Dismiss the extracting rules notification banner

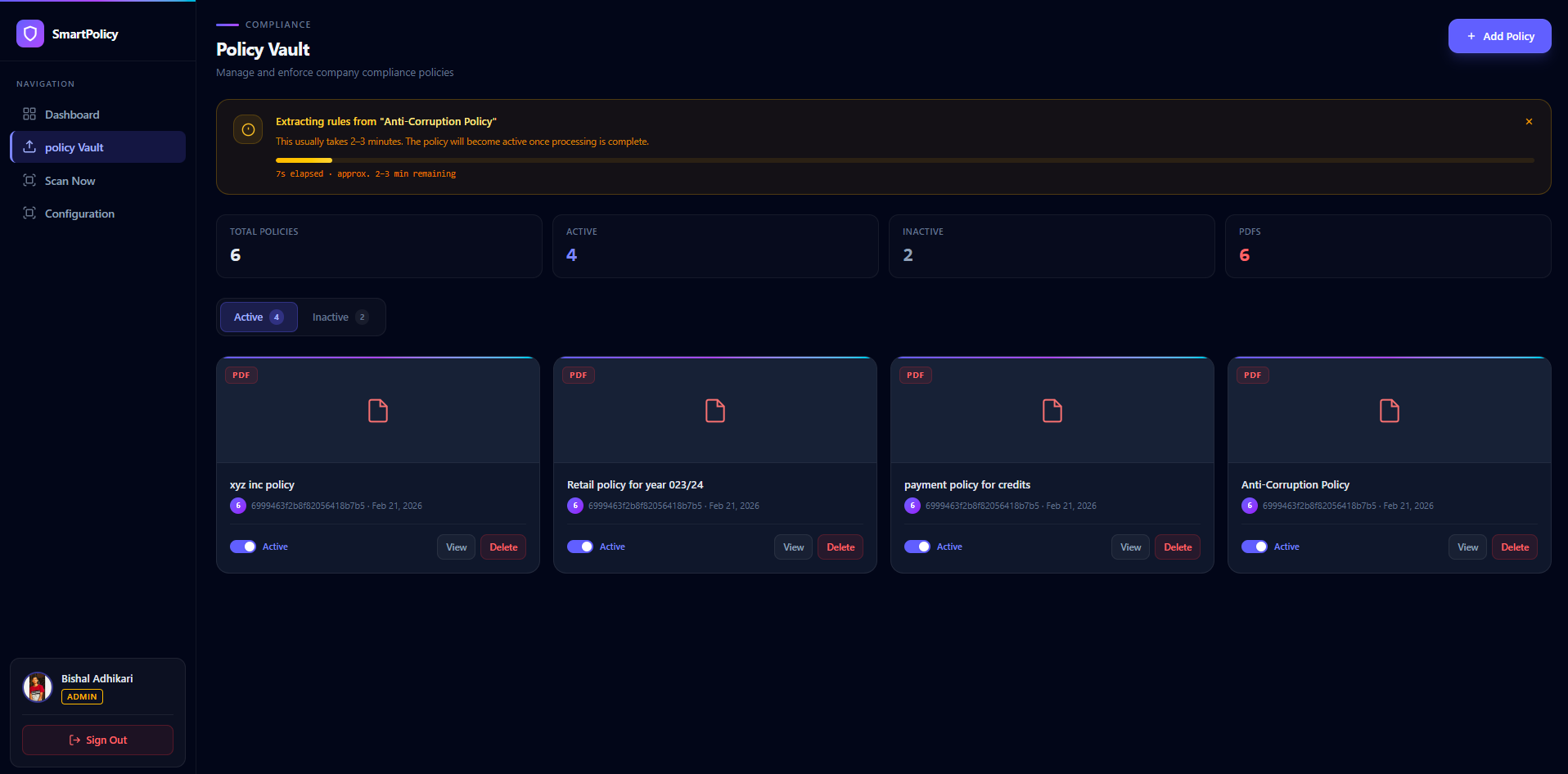coord(1529,122)
